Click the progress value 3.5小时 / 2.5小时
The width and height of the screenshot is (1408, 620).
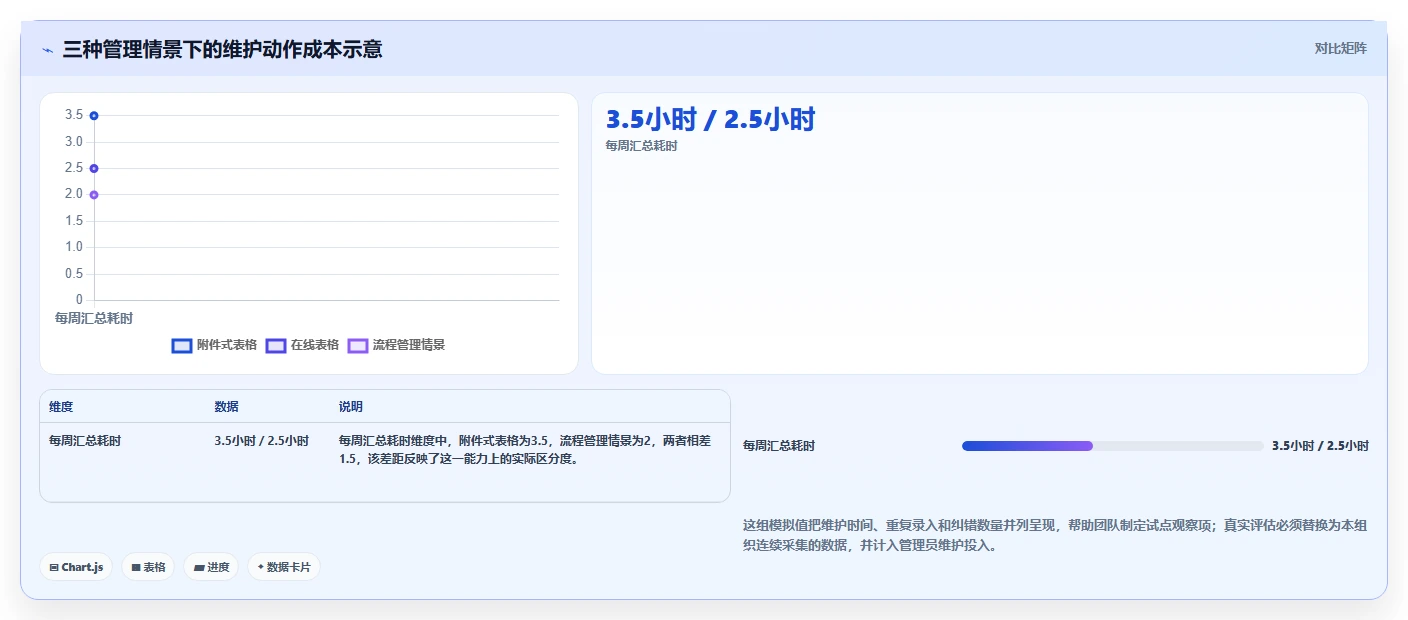point(1320,446)
